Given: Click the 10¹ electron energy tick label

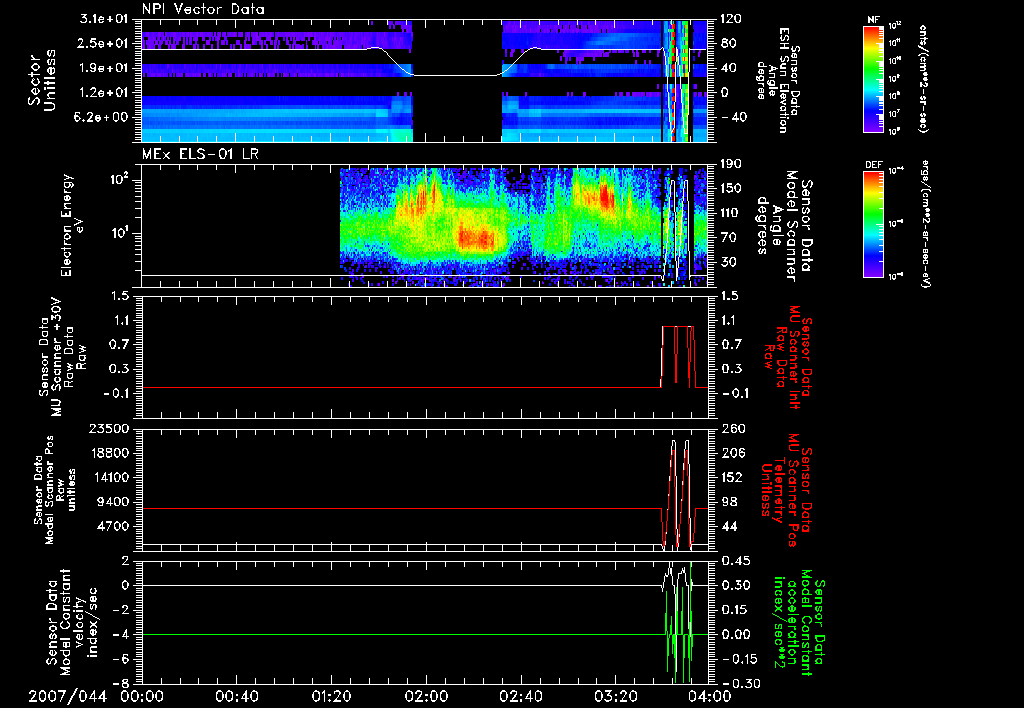Looking at the screenshot, I should click(x=122, y=233).
